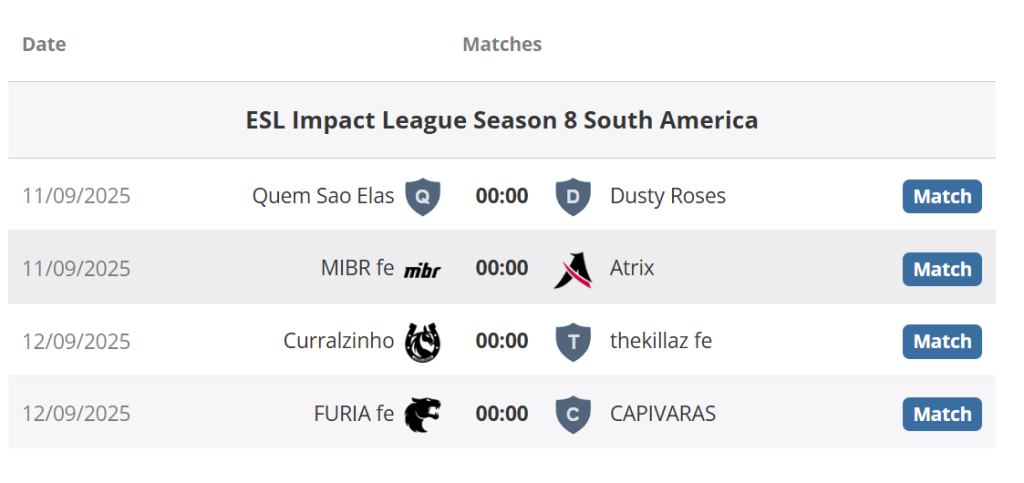
Task: Open Match button for MIBR fe vs Atrix
Action: tap(942, 269)
